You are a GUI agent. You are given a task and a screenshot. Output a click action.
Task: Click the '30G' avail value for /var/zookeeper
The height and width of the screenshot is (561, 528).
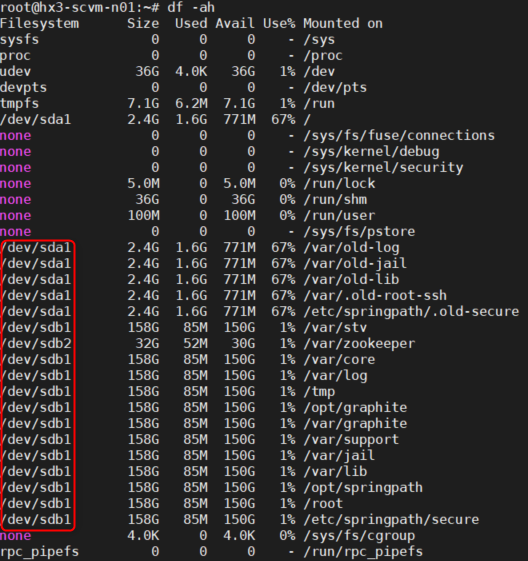(x=243, y=344)
